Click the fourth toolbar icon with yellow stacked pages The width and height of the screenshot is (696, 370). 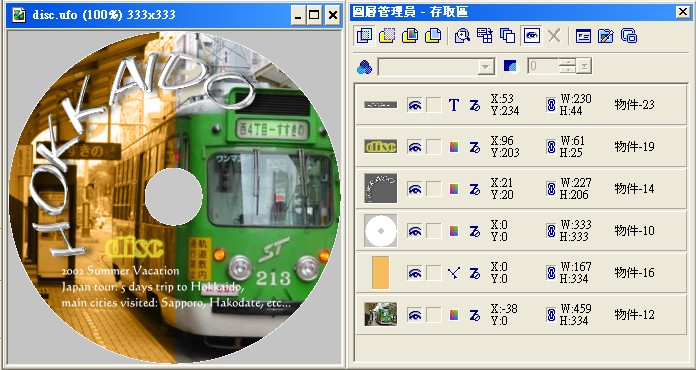pos(433,35)
